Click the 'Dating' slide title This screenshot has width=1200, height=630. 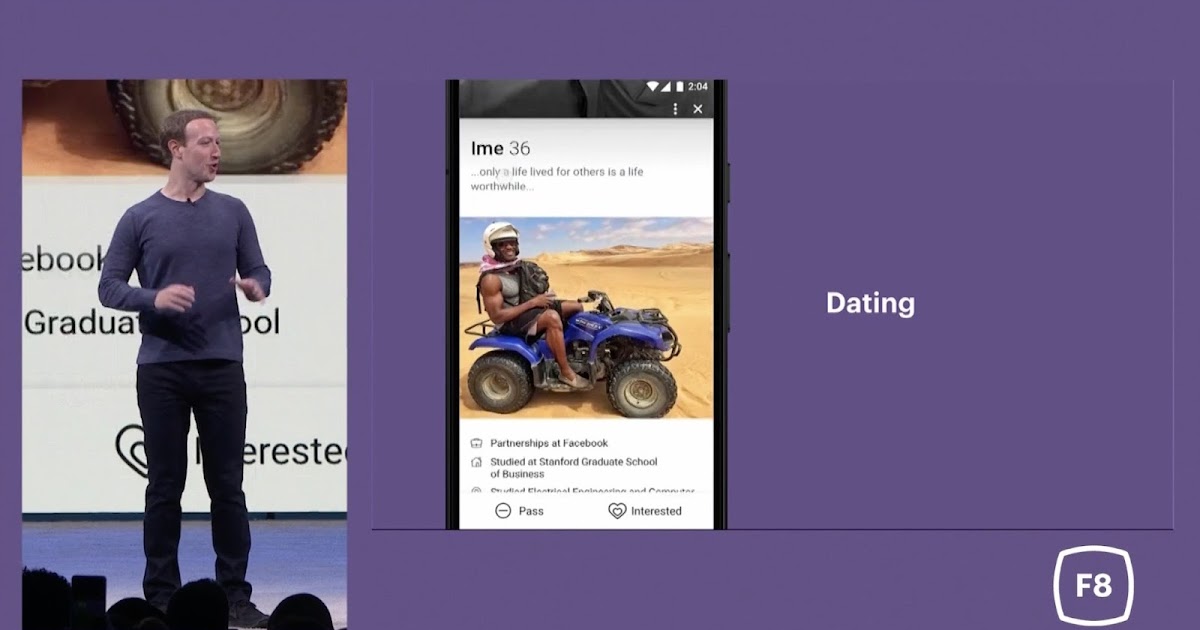pyautogui.click(x=870, y=304)
